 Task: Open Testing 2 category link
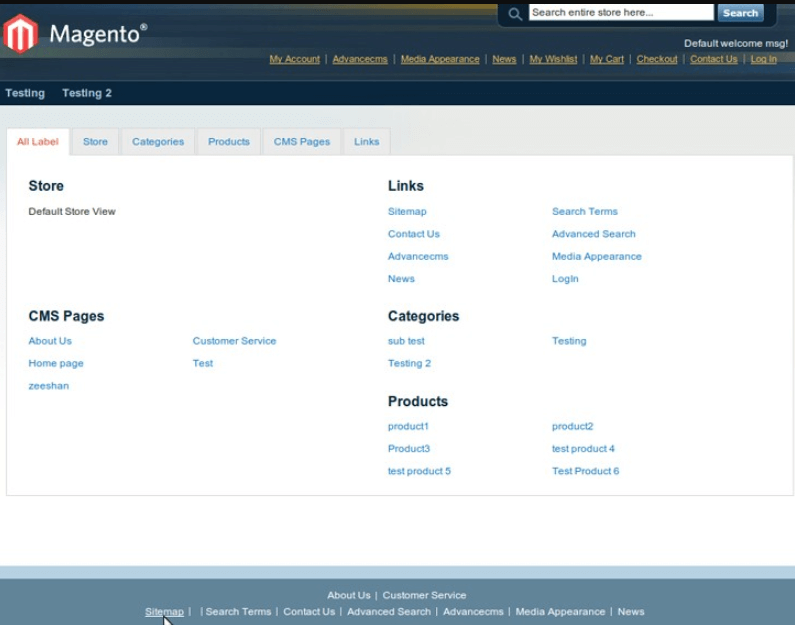click(x=409, y=363)
